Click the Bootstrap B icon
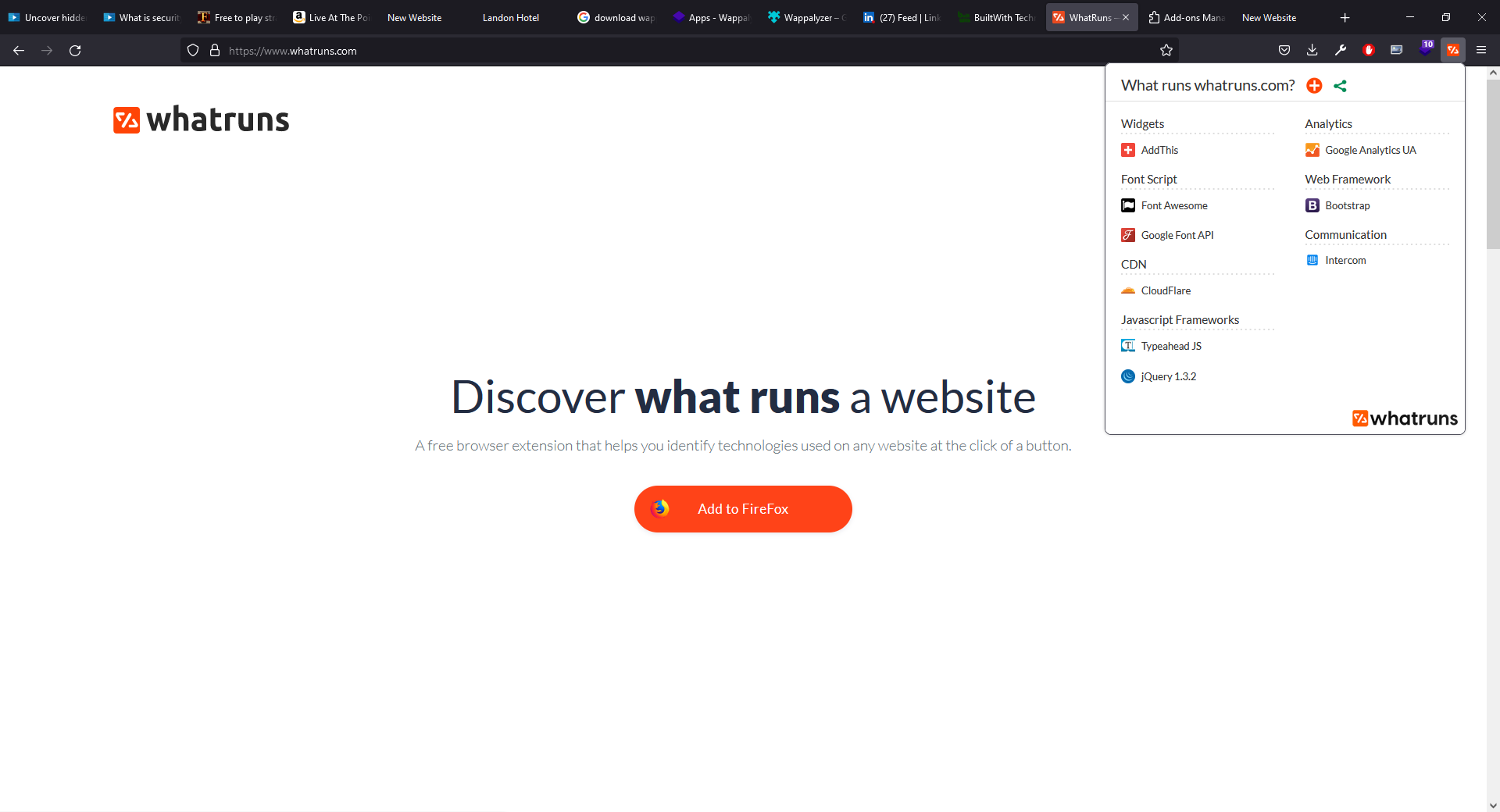Viewport: 1500px width, 812px height. (1312, 205)
